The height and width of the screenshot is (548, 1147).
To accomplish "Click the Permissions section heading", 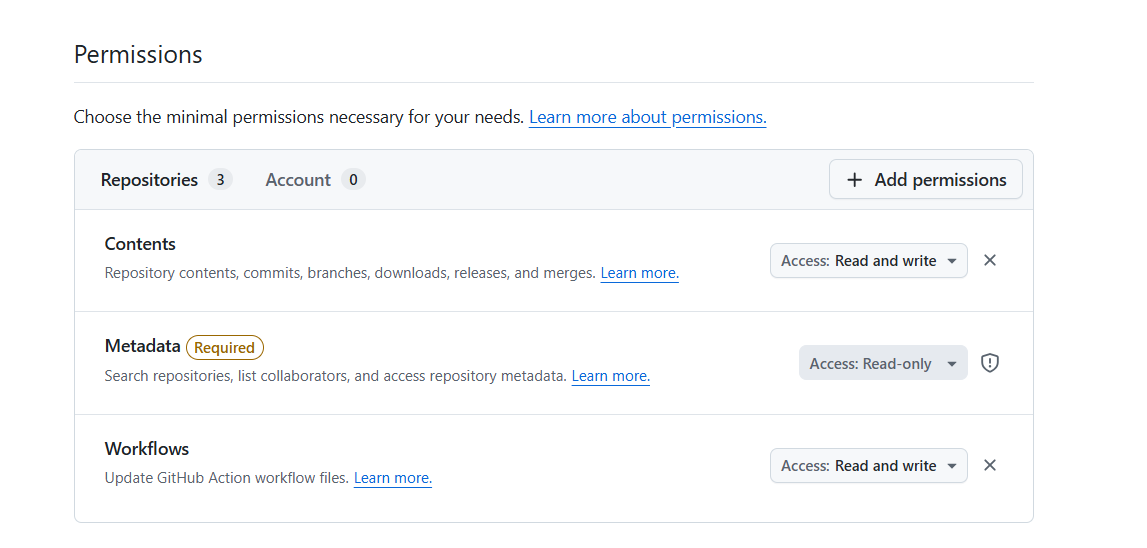I will pos(138,54).
